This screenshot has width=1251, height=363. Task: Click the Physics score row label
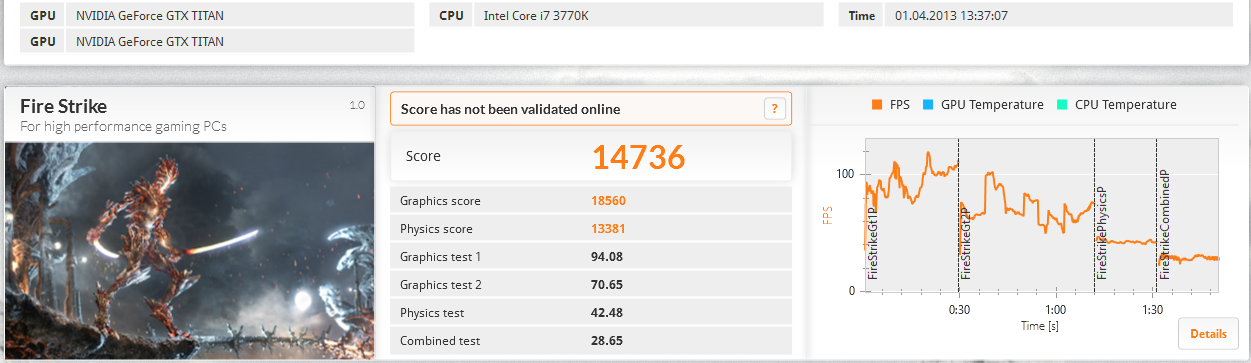(436, 229)
